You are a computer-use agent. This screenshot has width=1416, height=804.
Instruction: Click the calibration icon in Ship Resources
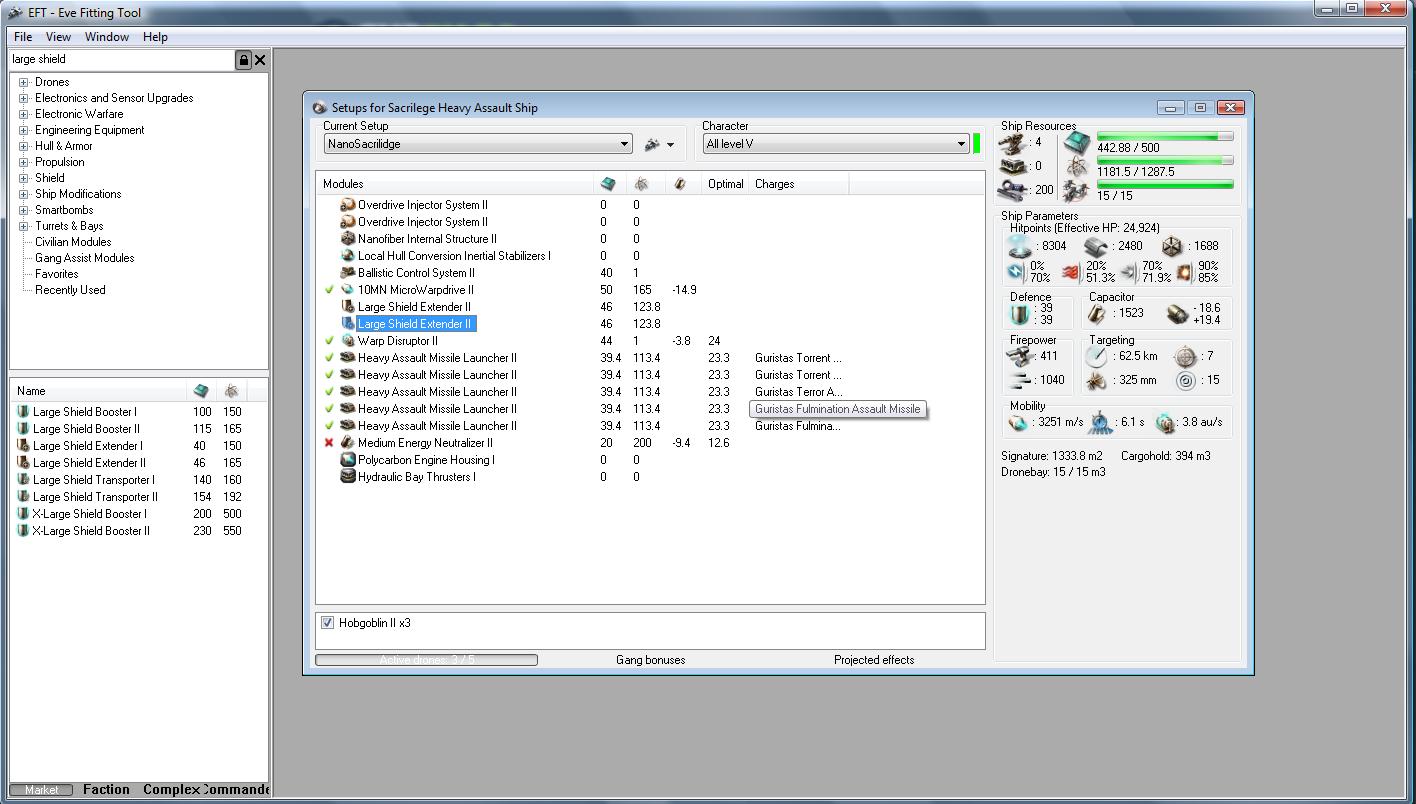pyautogui.click(x=1012, y=189)
